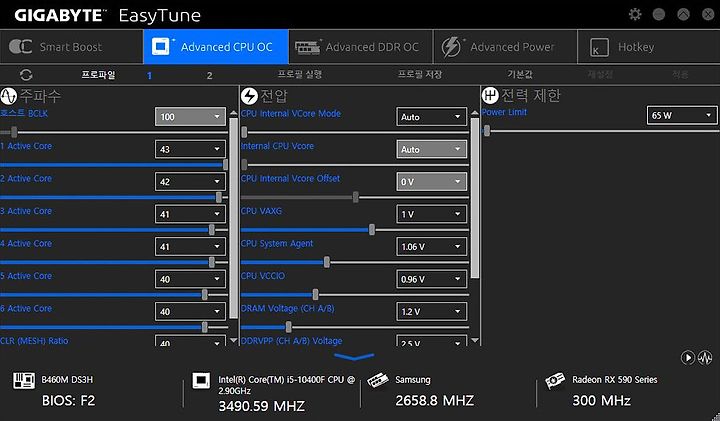
Task: Click the 3490.59 MHZ CPU frequency value
Action: (261, 406)
